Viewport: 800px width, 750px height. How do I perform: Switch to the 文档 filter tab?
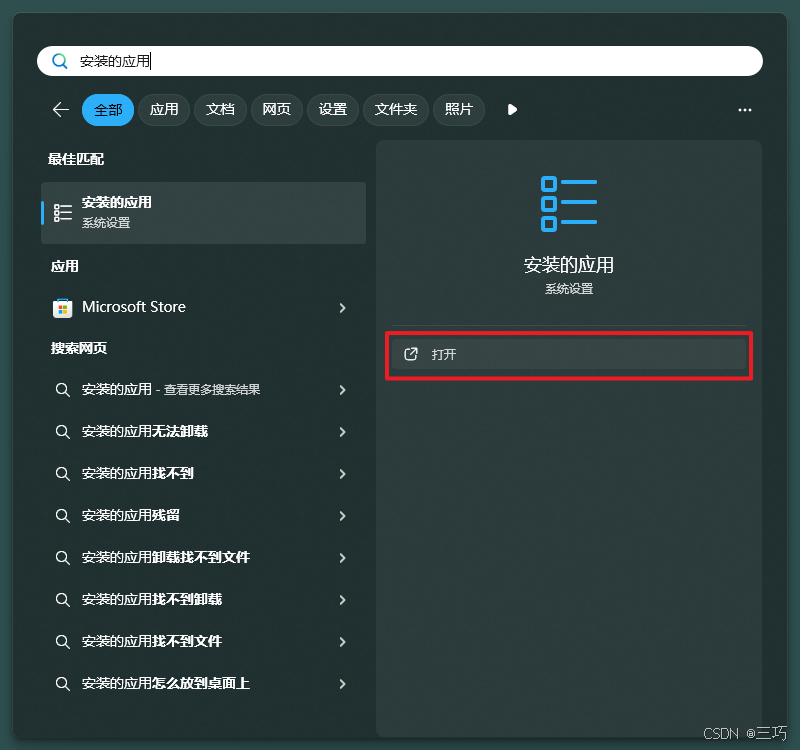tap(220, 110)
